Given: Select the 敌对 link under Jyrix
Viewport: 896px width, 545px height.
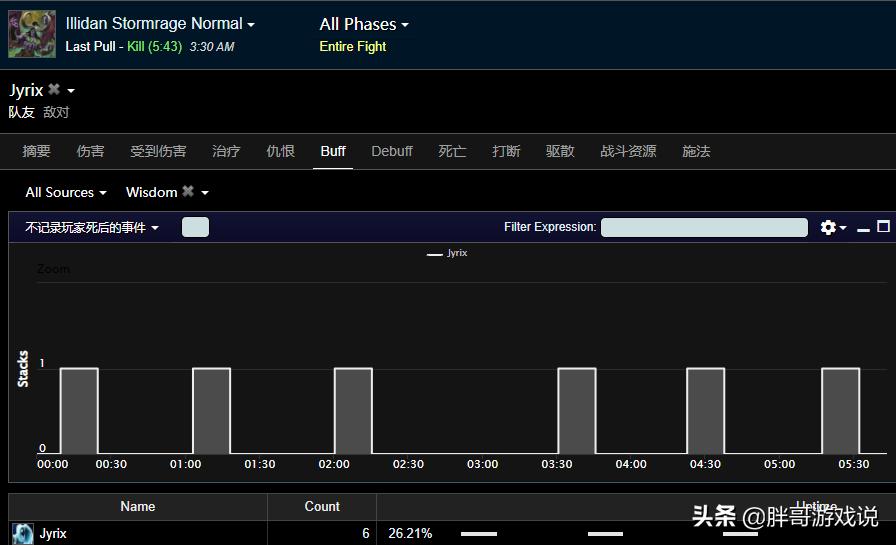Looking at the screenshot, I should (56, 113).
